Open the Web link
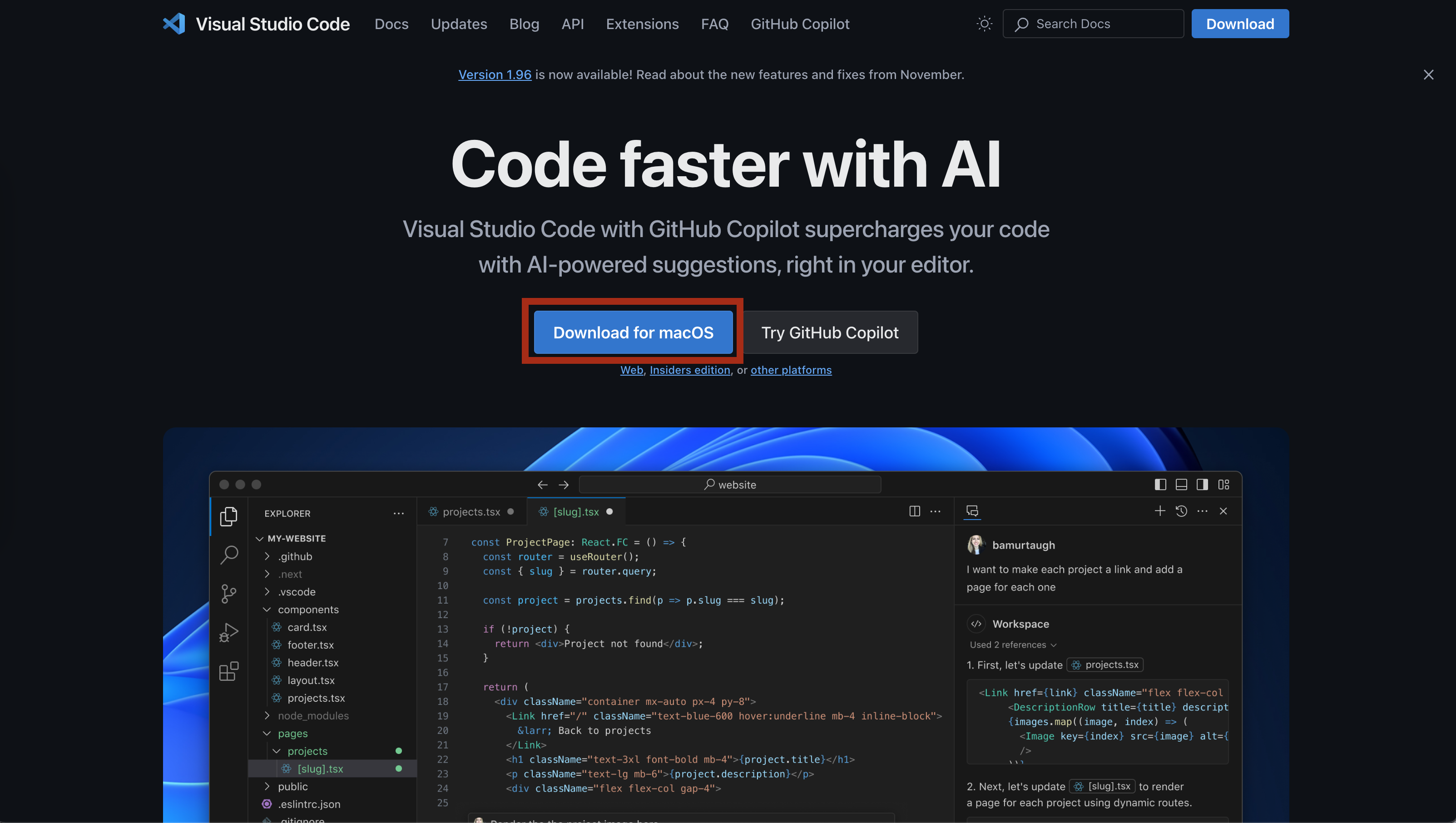Image resolution: width=1456 pixels, height=823 pixels. tap(631, 370)
